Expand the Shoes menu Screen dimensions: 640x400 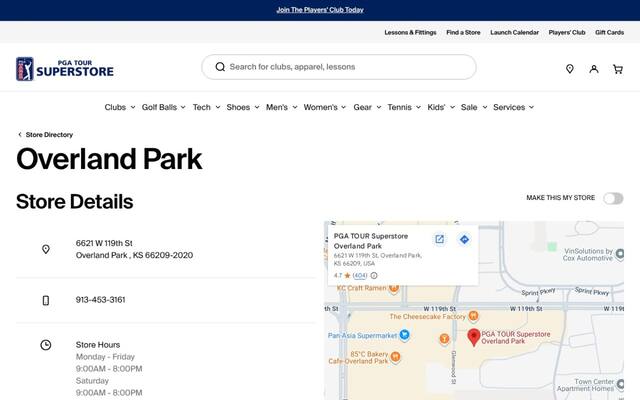click(x=243, y=107)
